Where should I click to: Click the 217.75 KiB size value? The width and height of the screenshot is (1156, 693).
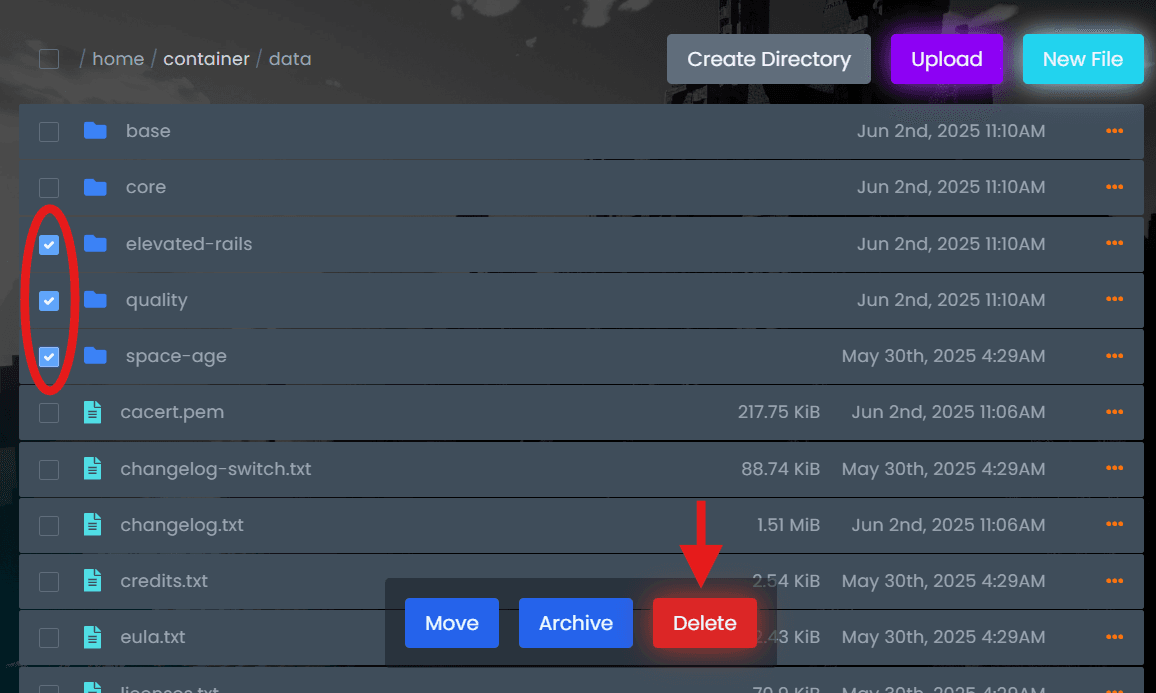(779, 412)
